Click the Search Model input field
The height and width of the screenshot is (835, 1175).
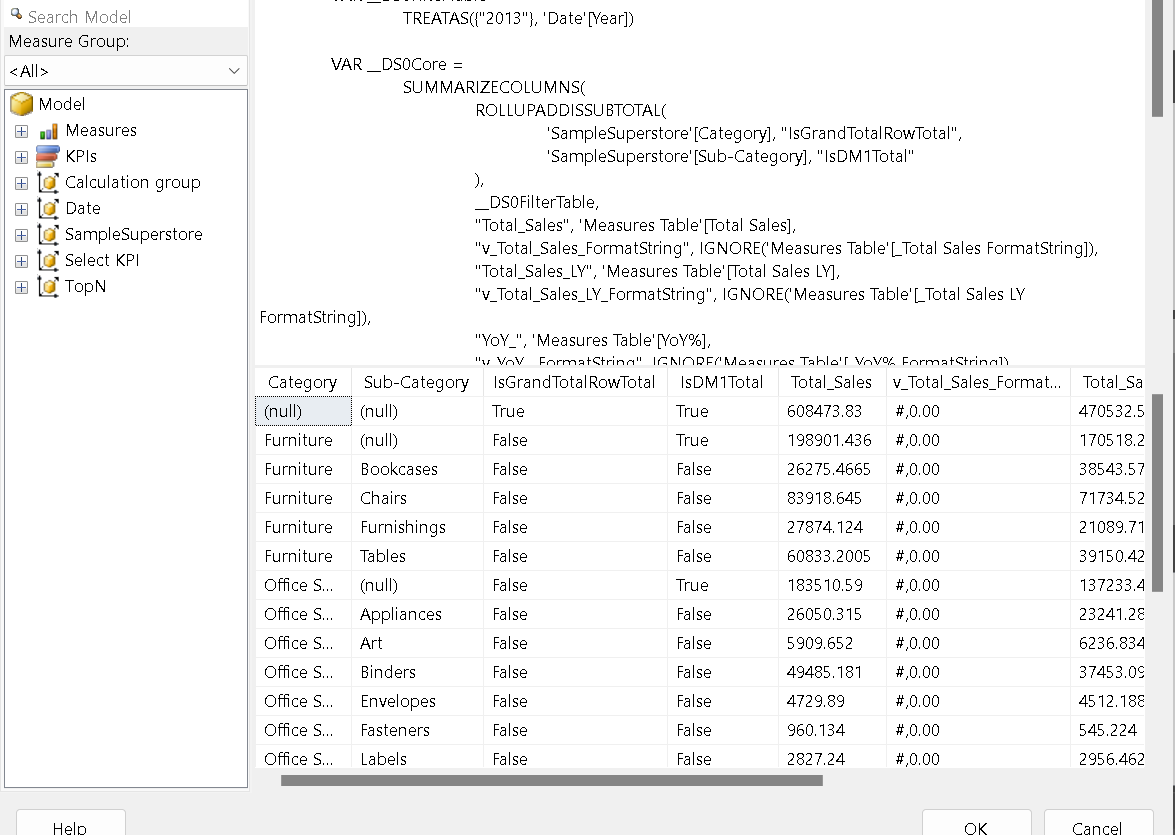(x=130, y=16)
